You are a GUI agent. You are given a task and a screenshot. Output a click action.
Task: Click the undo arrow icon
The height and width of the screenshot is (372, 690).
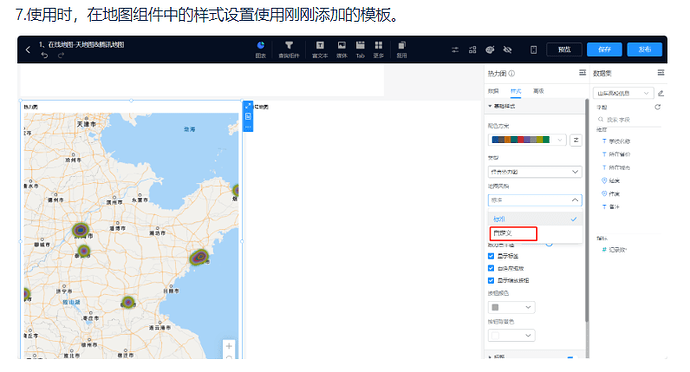point(44,55)
